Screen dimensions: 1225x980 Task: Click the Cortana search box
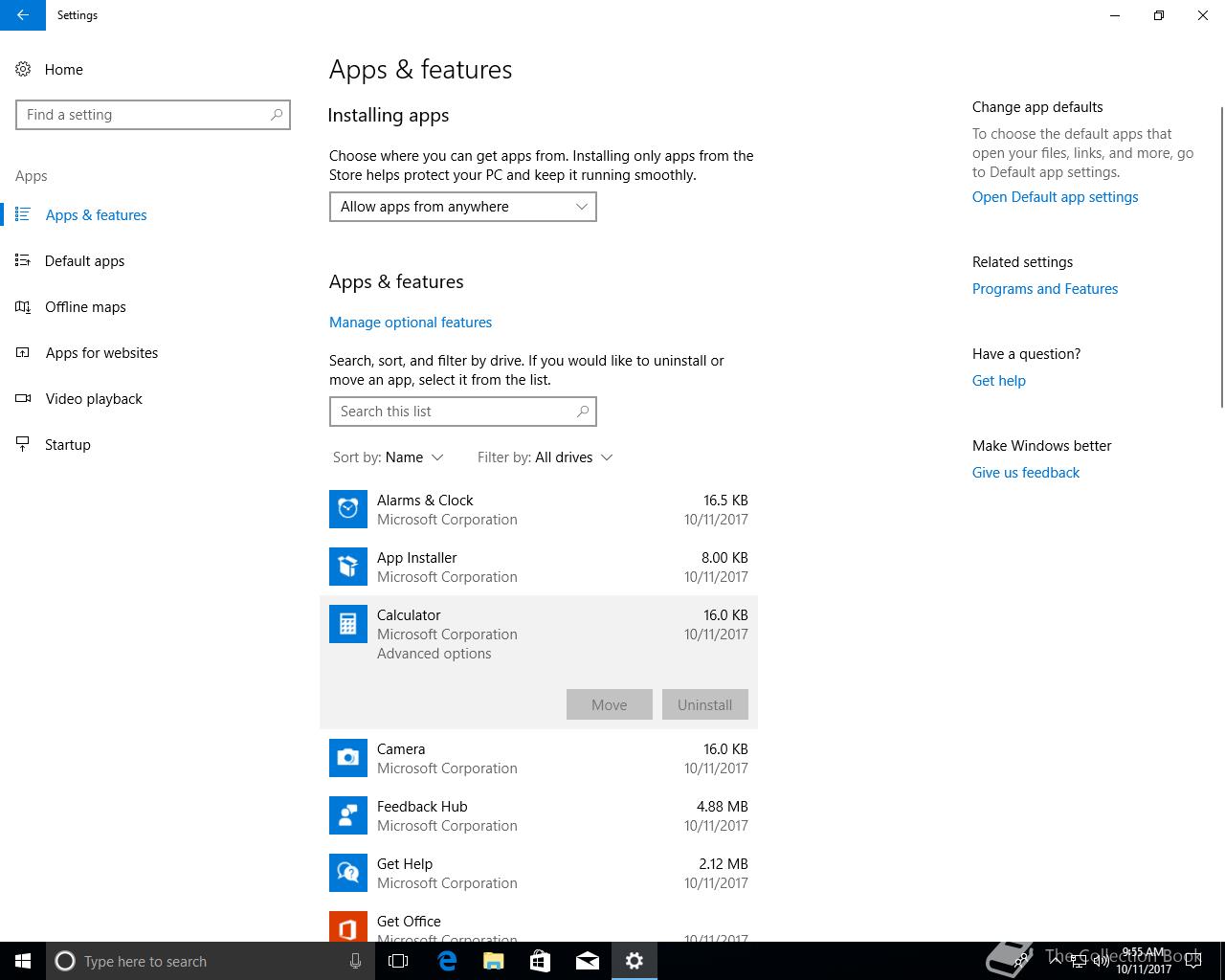[209, 961]
